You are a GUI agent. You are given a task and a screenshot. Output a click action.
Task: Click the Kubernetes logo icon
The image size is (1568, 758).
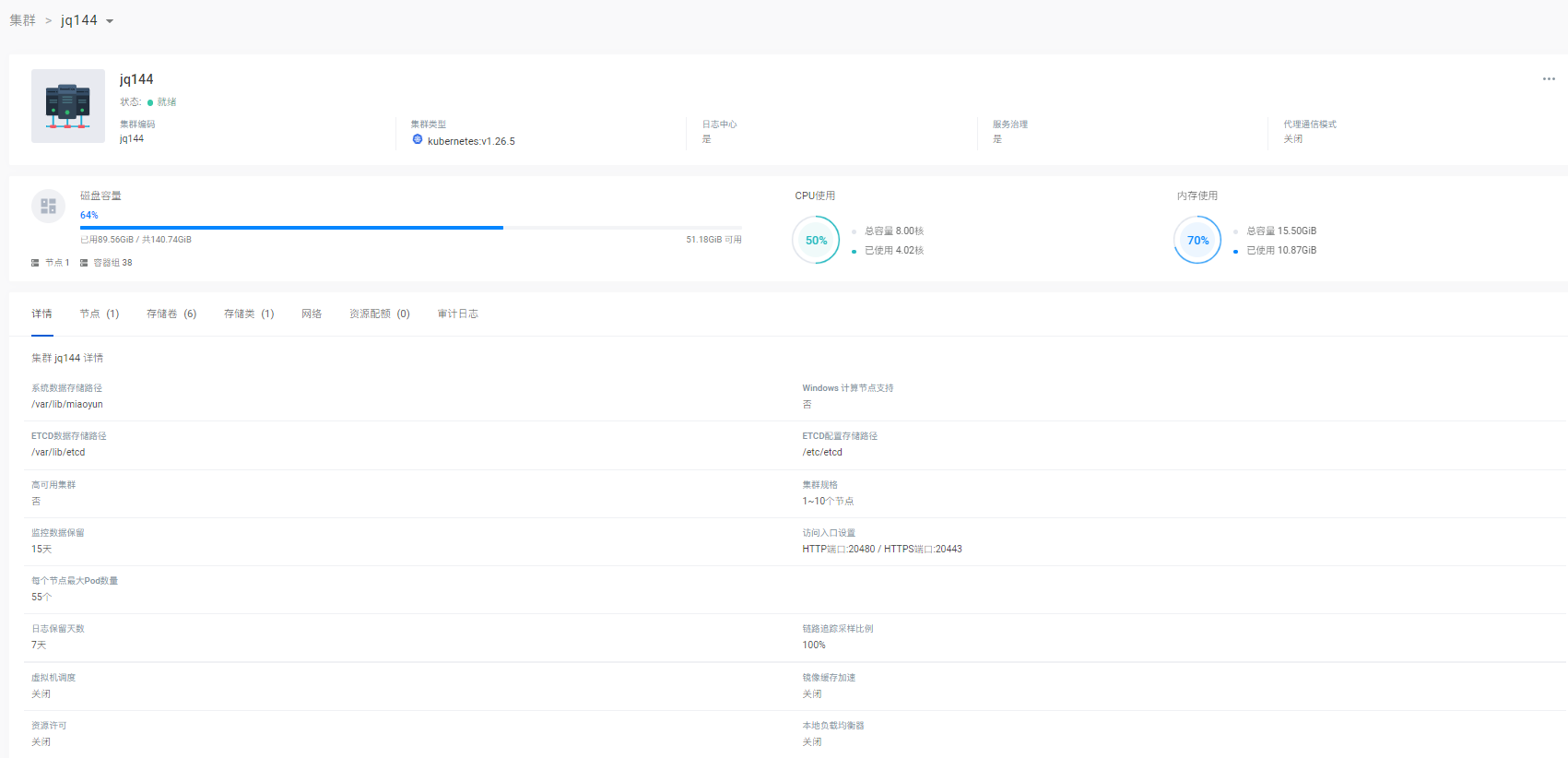tap(418, 139)
